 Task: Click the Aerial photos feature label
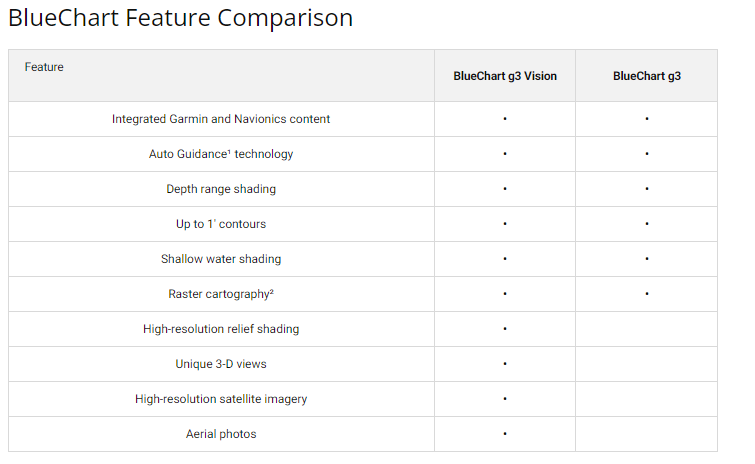click(221, 434)
